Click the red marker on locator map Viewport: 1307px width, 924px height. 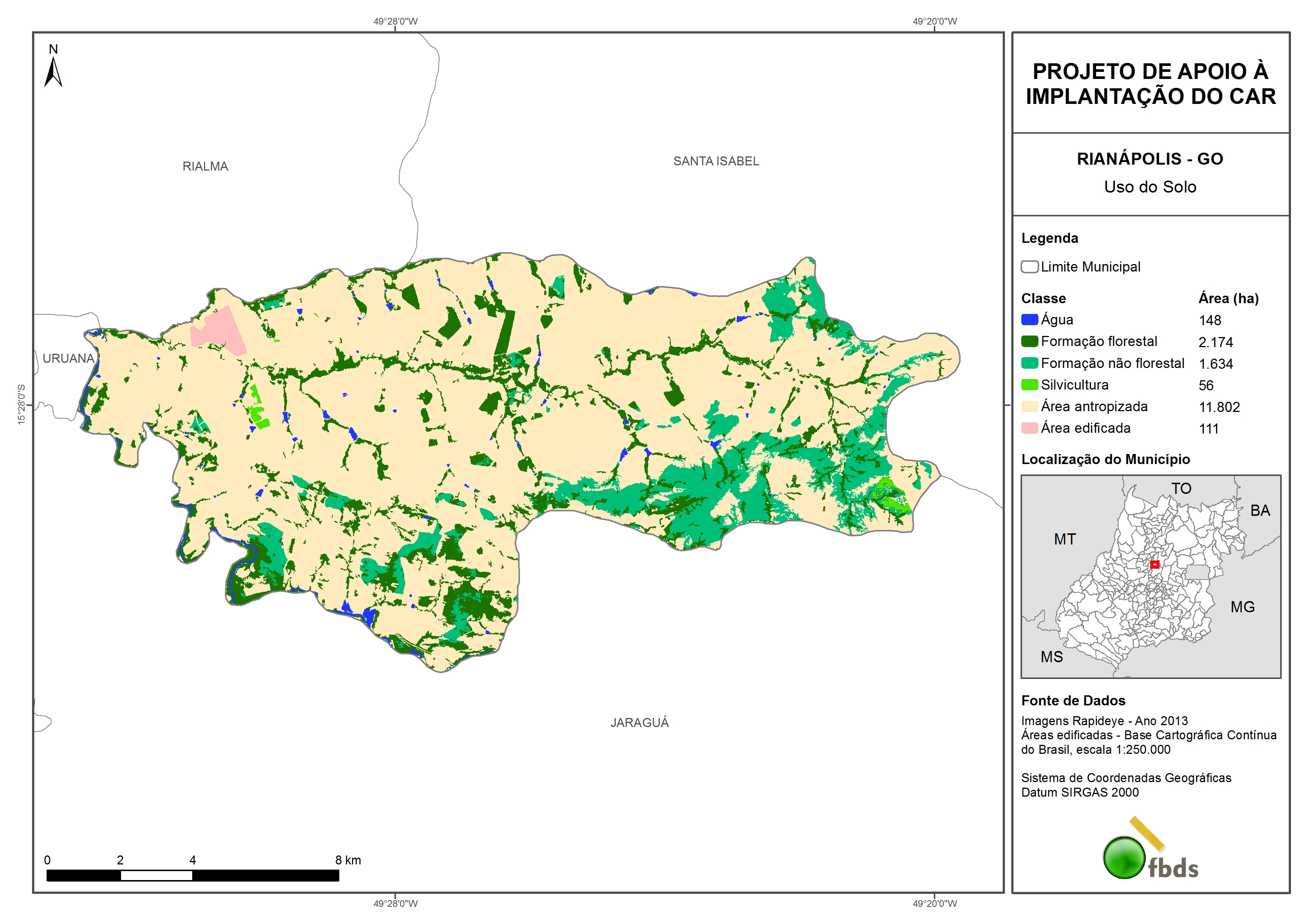coord(1154,565)
